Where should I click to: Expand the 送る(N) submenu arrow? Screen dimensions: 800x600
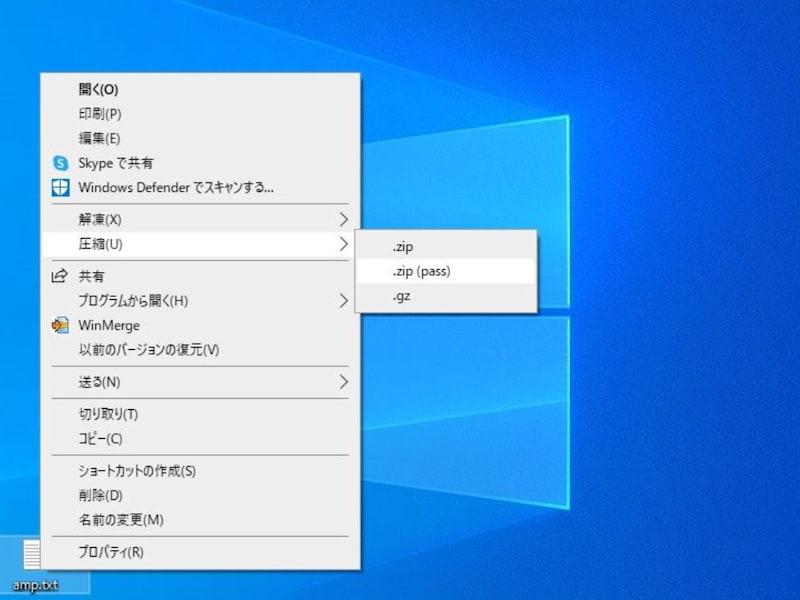344,382
